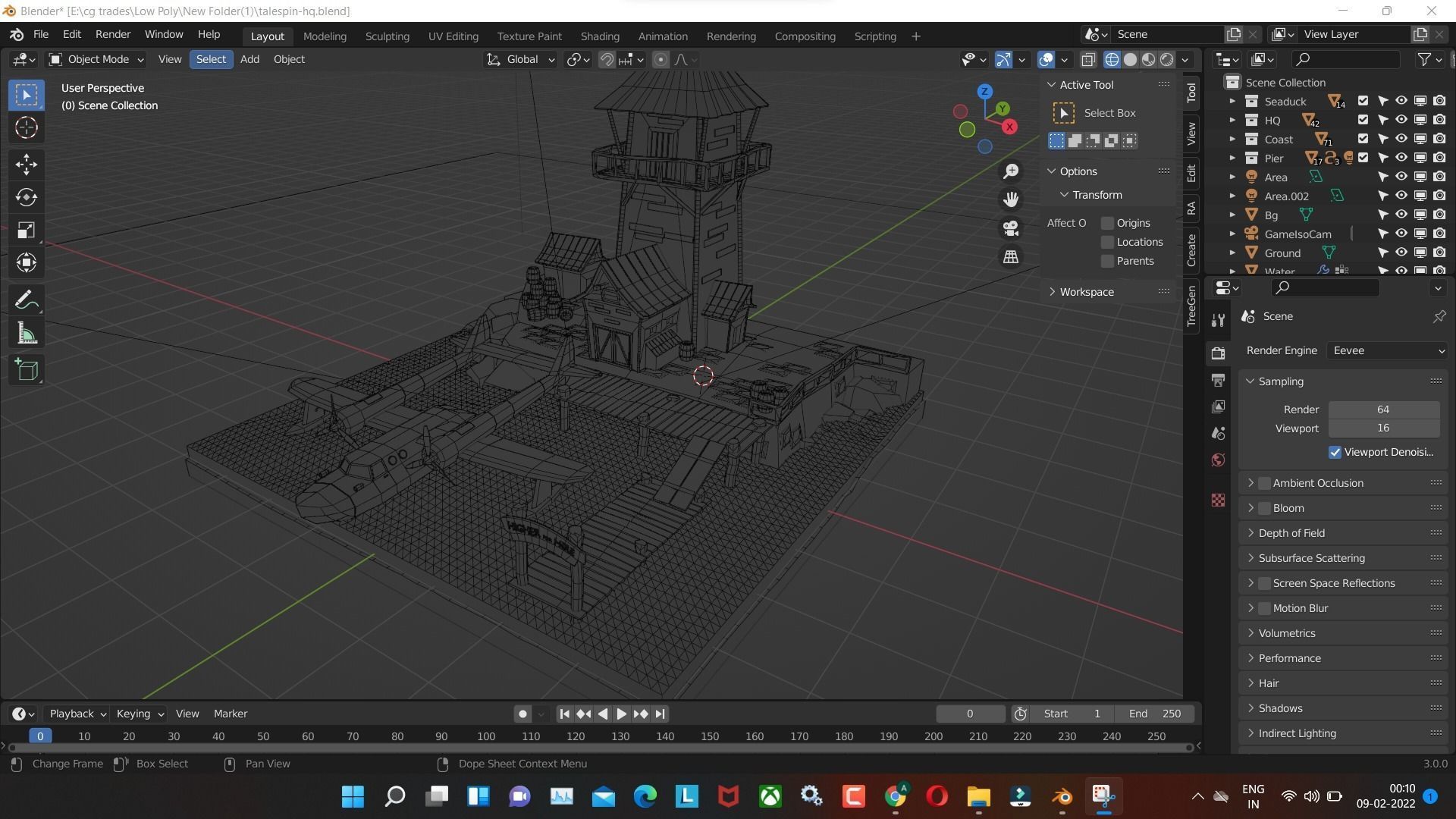Hide the Seaduck collection with eye icon

1401,101
